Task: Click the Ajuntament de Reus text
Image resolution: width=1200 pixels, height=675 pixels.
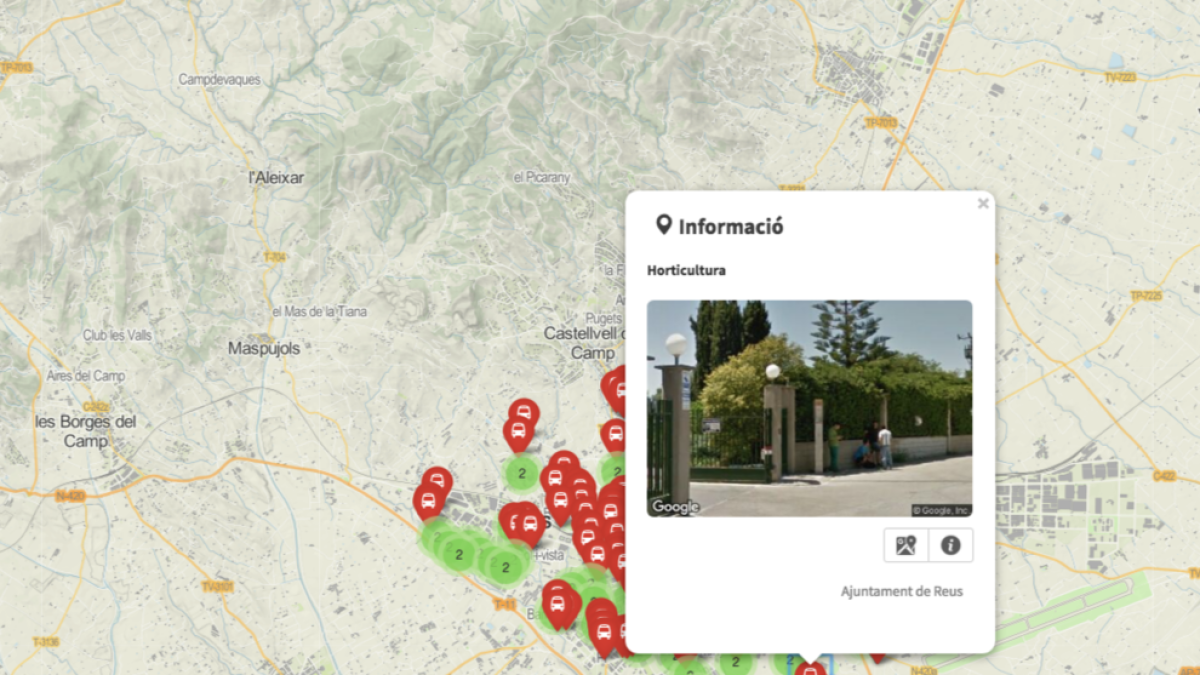Action: click(x=901, y=591)
